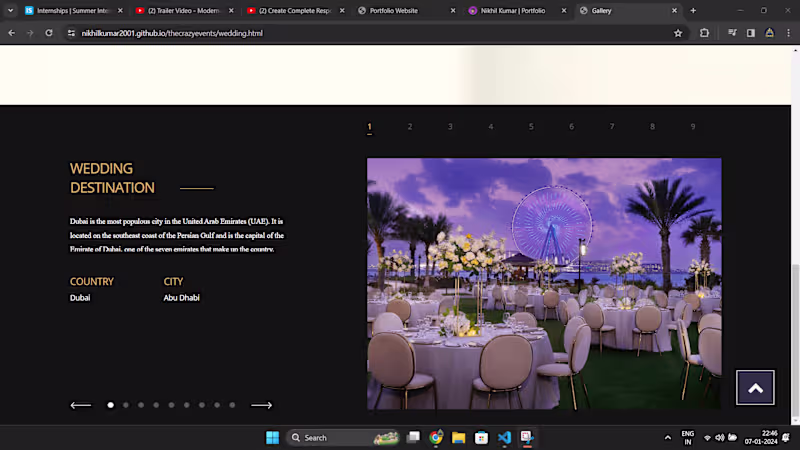Open a new browser tab with plus

[x=693, y=10]
